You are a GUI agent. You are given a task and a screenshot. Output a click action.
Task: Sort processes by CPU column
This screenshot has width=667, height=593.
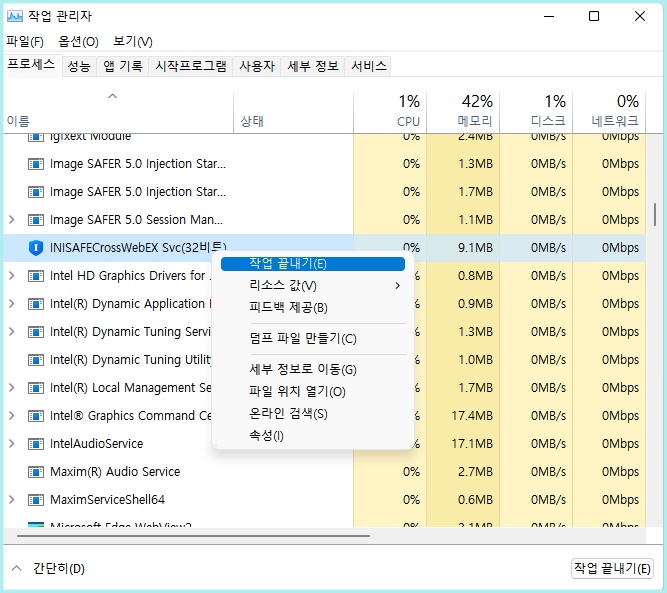point(390,112)
